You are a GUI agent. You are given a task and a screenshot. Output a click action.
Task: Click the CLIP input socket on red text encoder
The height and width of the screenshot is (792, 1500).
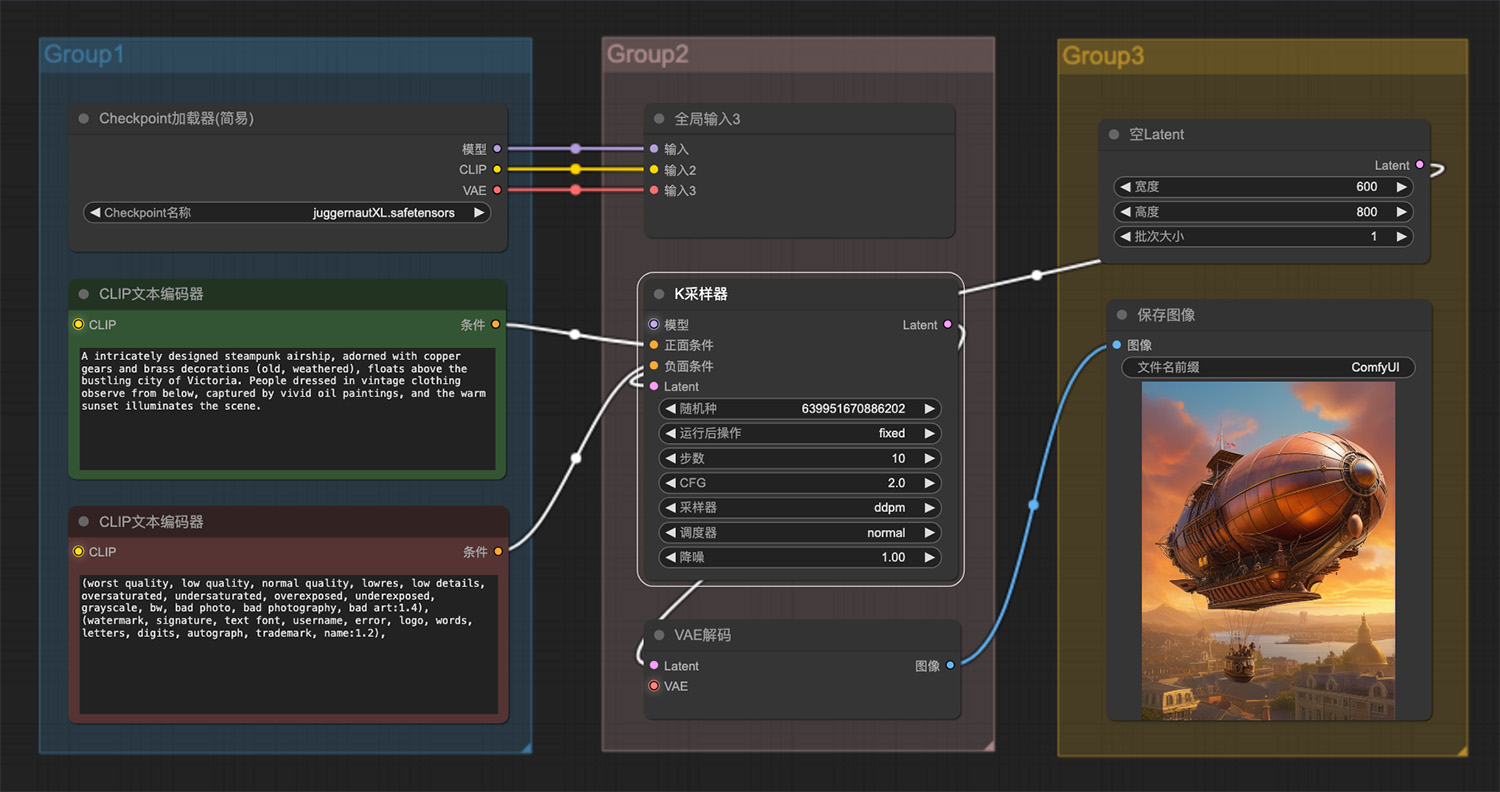click(78, 552)
